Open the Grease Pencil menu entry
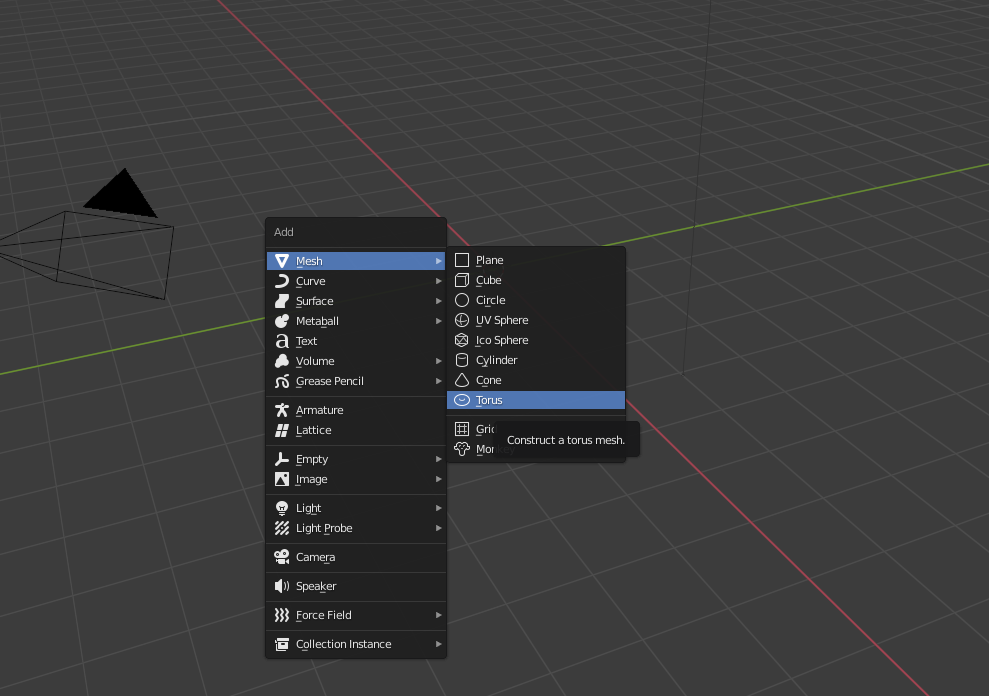Image resolution: width=989 pixels, height=696 pixels. point(356,381)
